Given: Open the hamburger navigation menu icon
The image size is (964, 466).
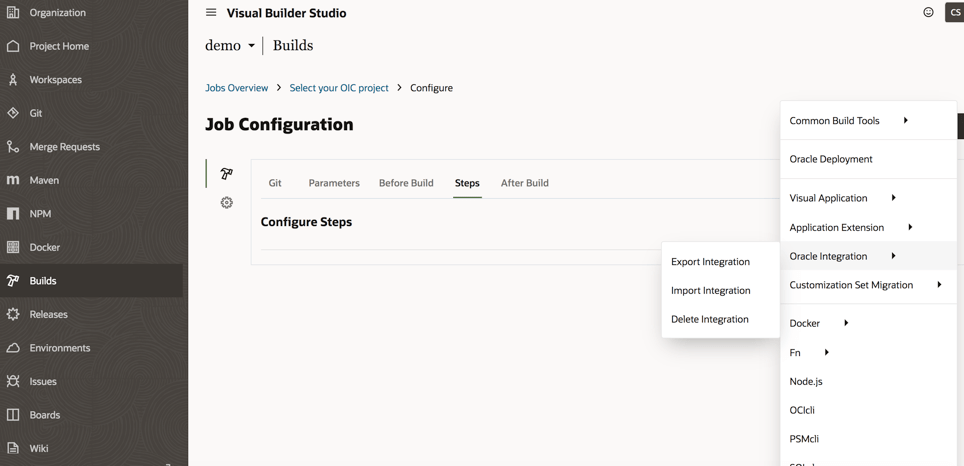Looking at the screenshot, I should [211, 13].
